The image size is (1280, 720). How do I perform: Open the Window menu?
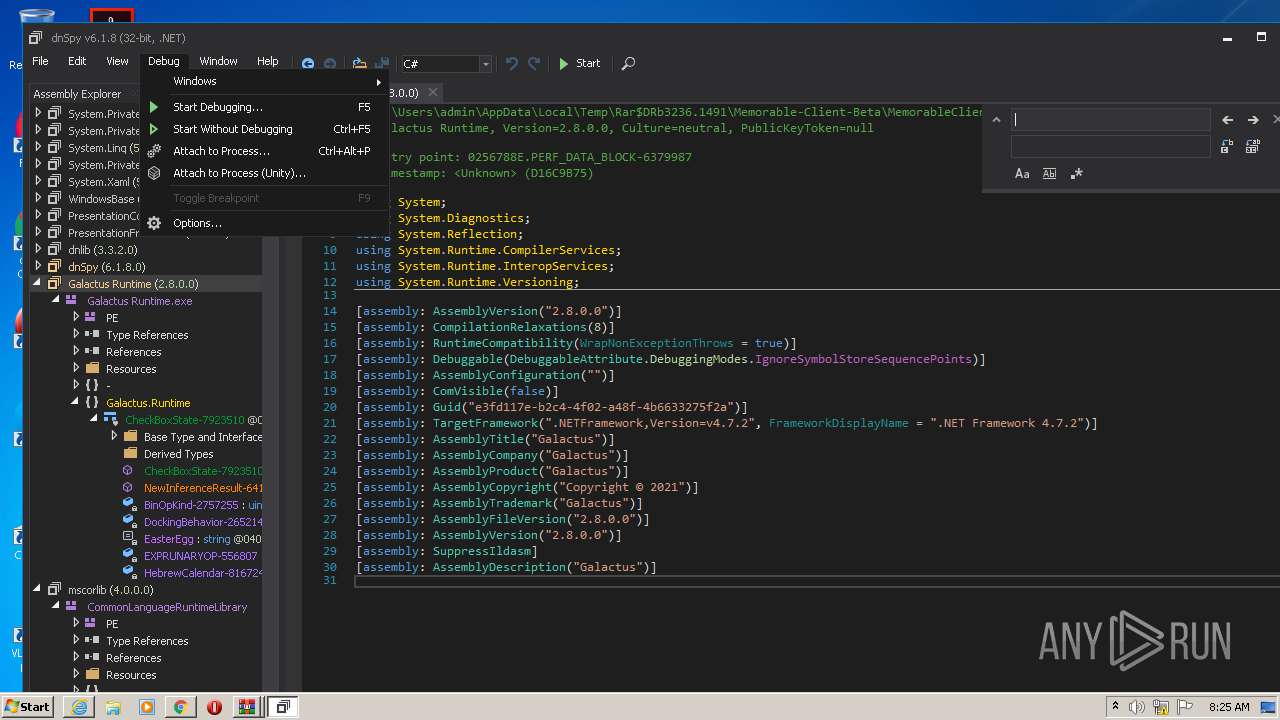218,61
